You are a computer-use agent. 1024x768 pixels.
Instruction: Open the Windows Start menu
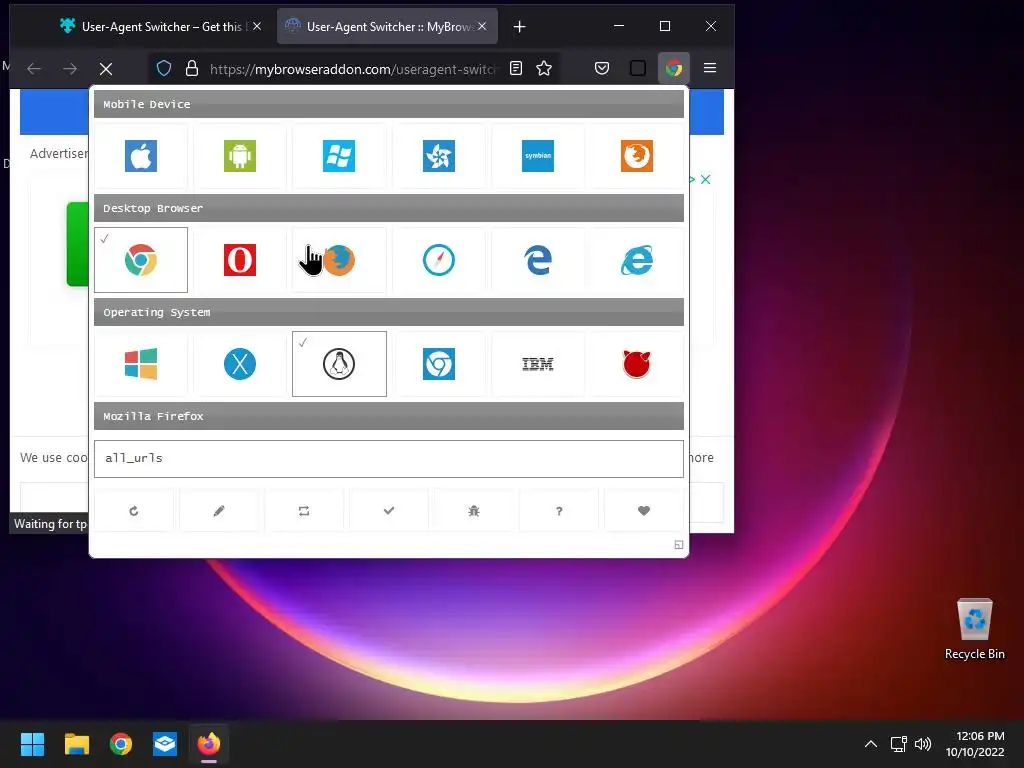pos(32,744)
